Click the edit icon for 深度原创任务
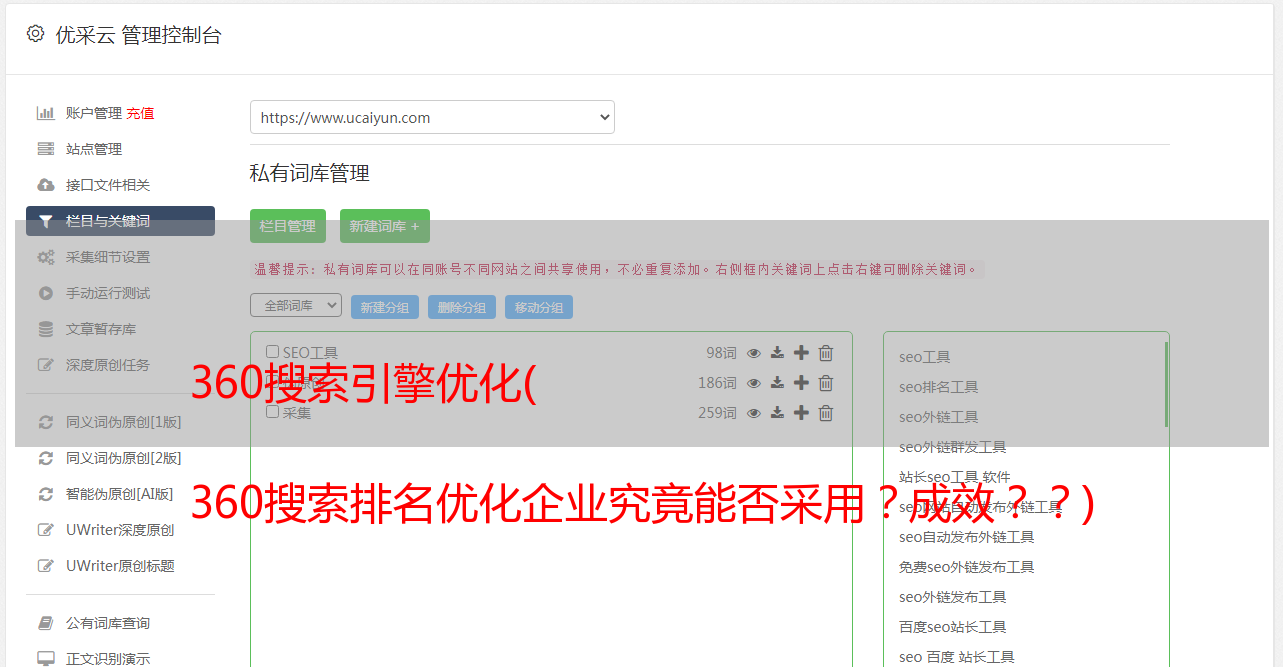 pos(46,365)
